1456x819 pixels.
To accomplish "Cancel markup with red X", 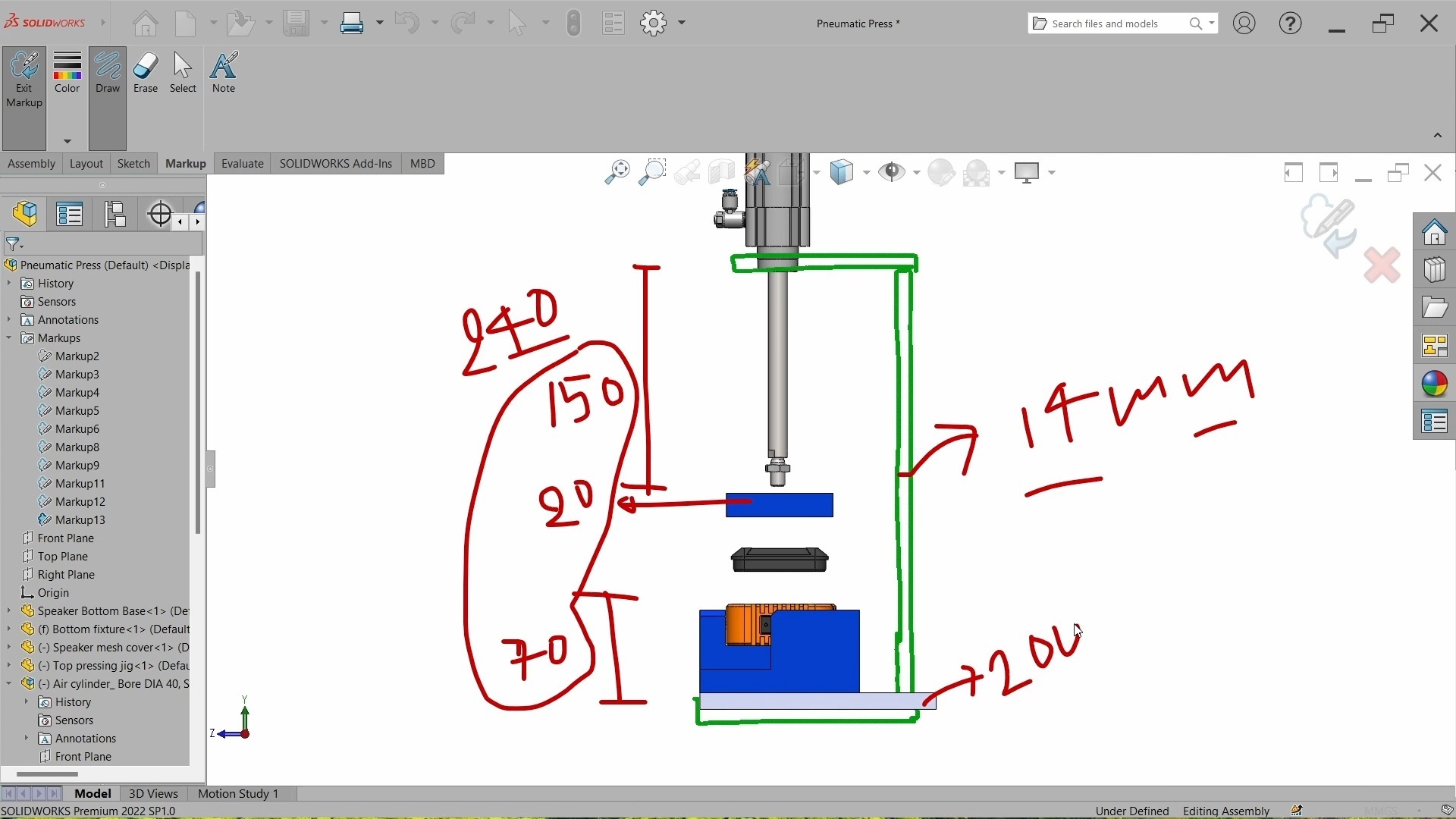I will (x=1382, y=265).
